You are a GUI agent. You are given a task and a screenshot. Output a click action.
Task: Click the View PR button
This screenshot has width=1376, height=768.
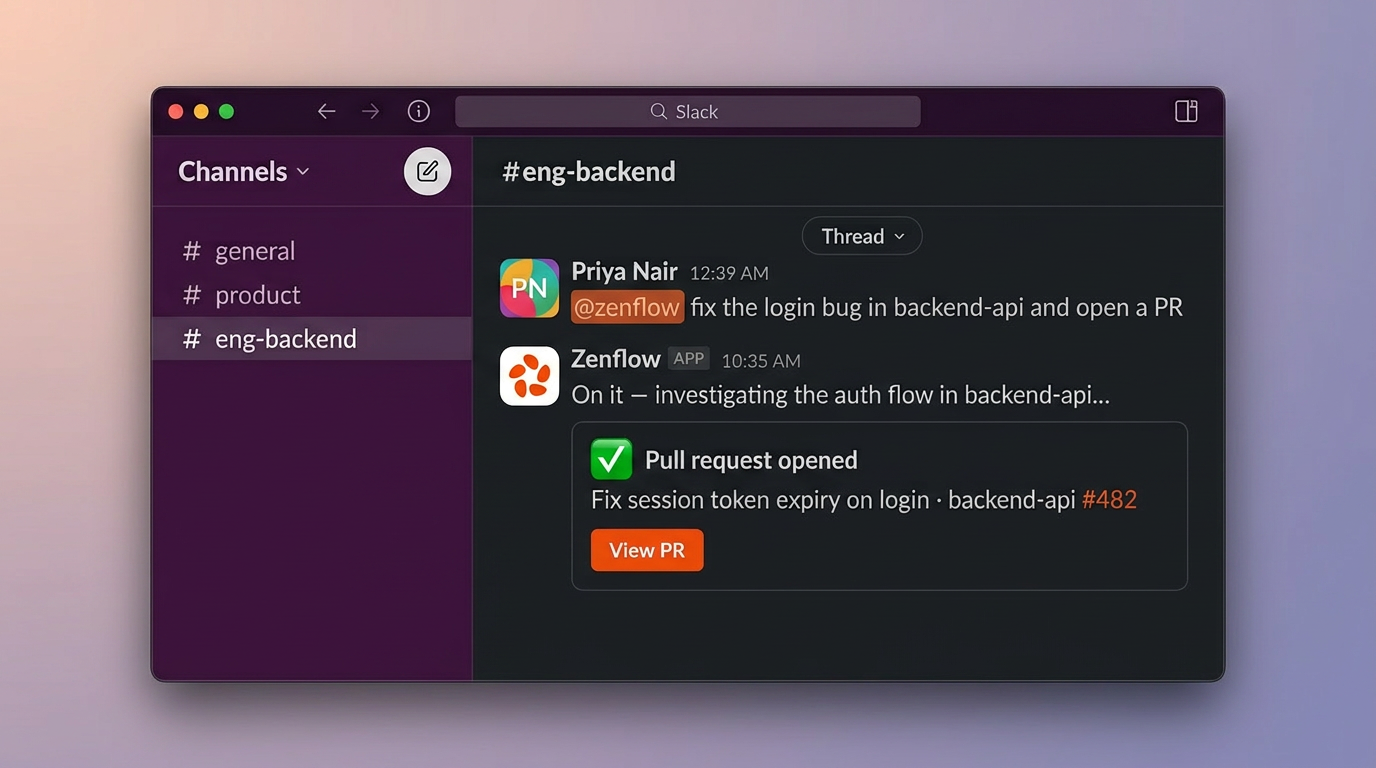647,550
